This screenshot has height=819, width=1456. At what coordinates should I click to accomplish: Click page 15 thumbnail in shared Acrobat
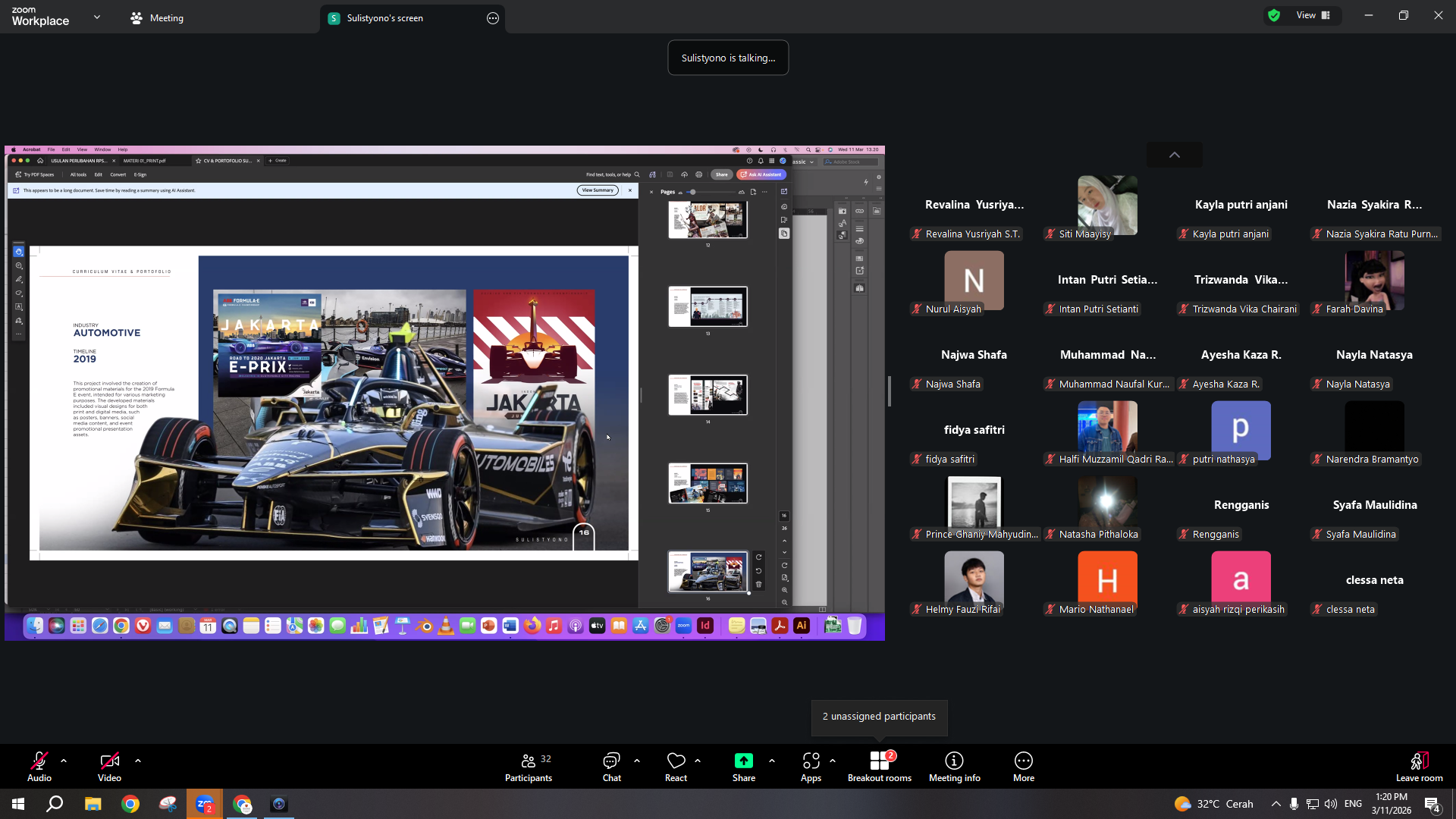[708, 483]
